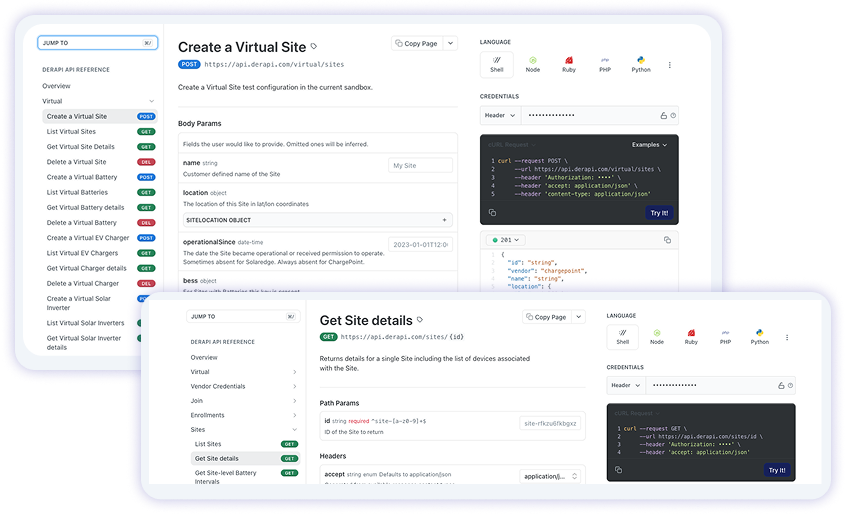Select Shell language in Get Site details window

[x=623, y=337]
